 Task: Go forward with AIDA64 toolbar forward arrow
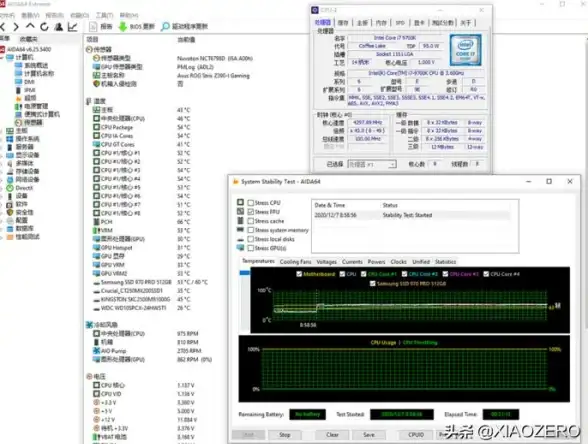pos(16,27)
